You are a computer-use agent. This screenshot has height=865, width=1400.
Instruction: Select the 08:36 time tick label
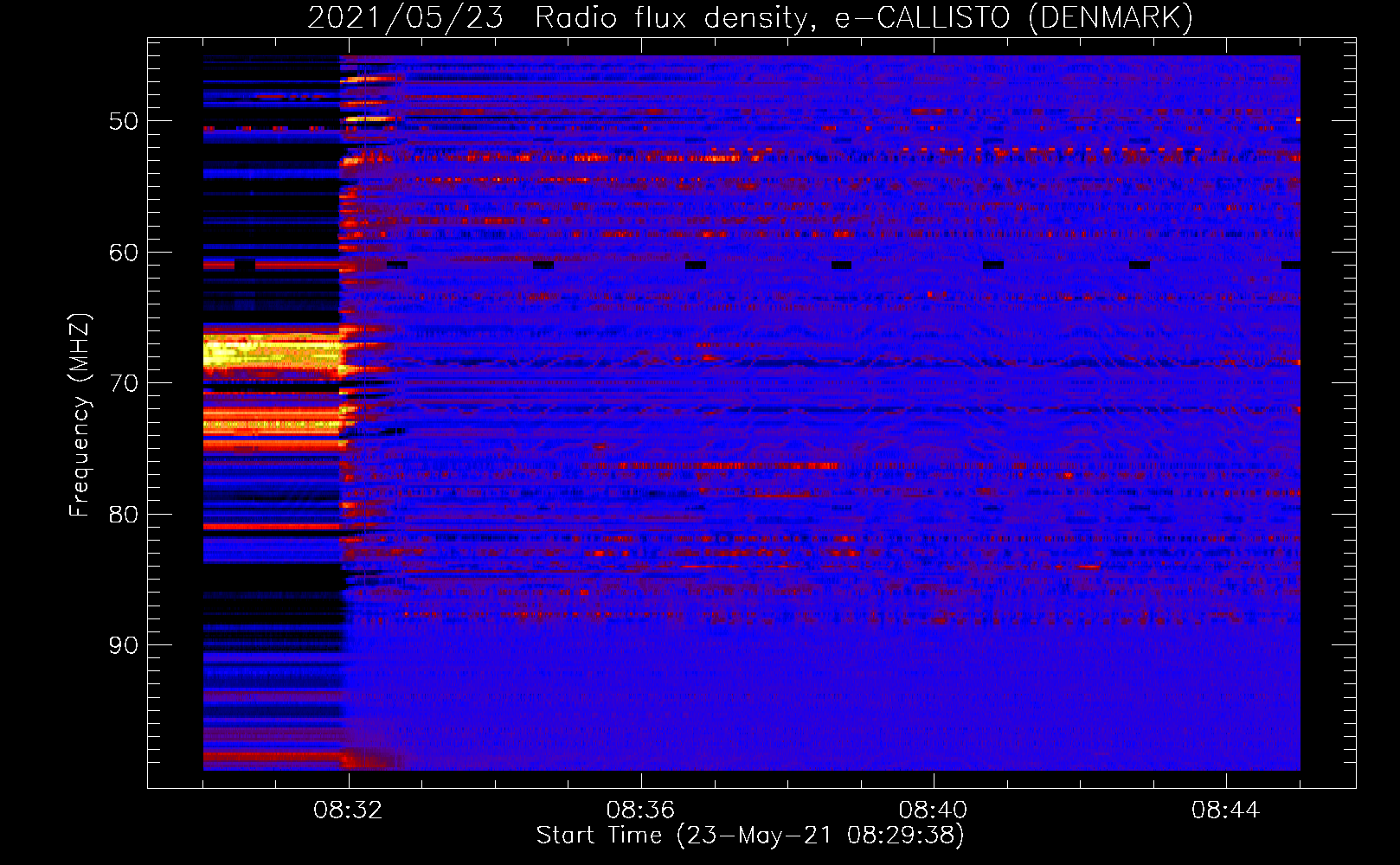tap(640, 811)
